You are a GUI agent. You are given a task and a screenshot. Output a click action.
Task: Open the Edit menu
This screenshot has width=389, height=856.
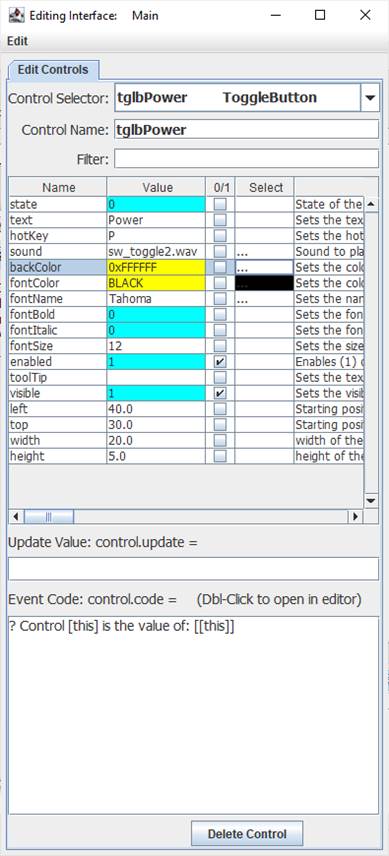[17, 41]
